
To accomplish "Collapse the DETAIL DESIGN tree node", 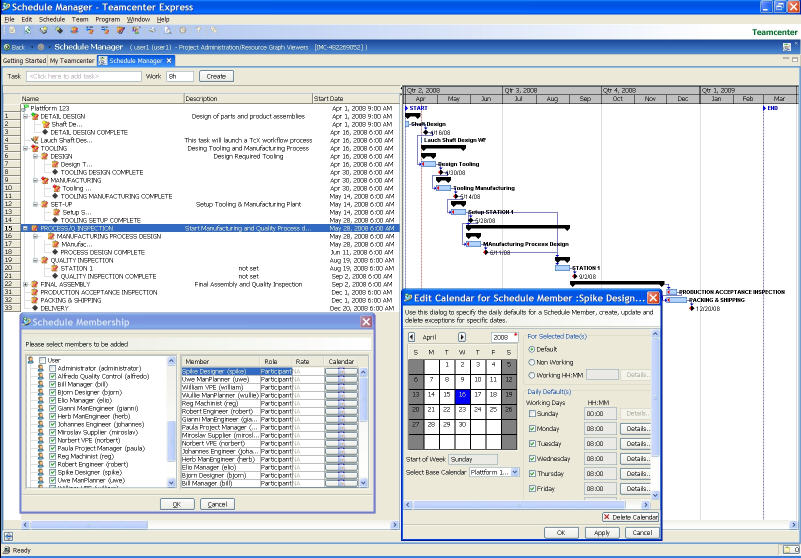I will pos(25,117).
